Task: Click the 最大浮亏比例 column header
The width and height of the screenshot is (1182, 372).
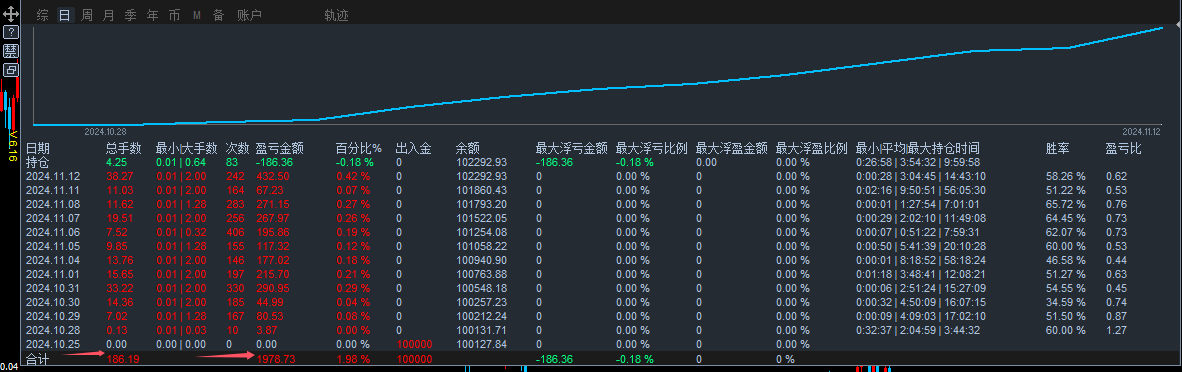Action: tap(652, 149)
